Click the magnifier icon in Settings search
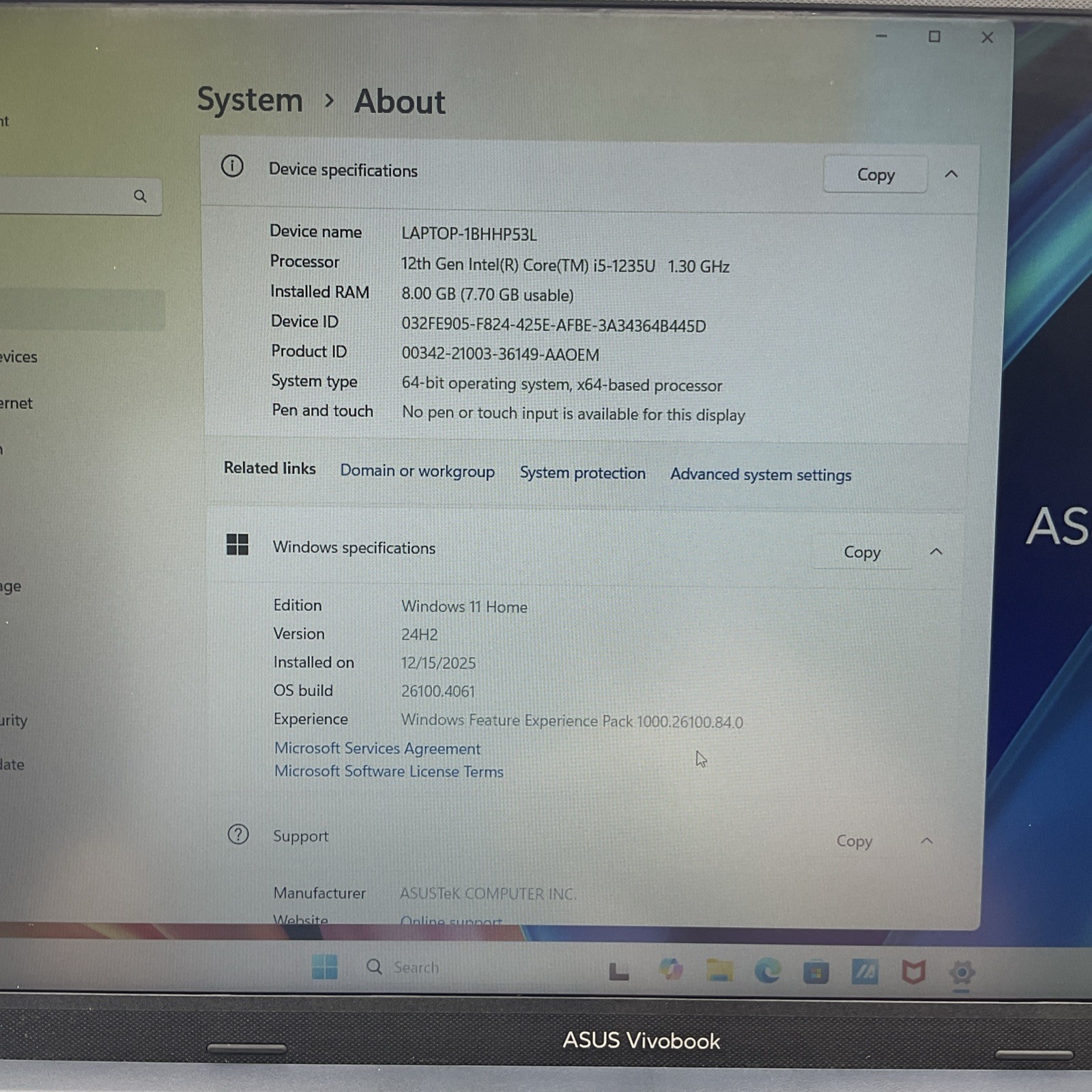1092x1092 pixels. 140,197
